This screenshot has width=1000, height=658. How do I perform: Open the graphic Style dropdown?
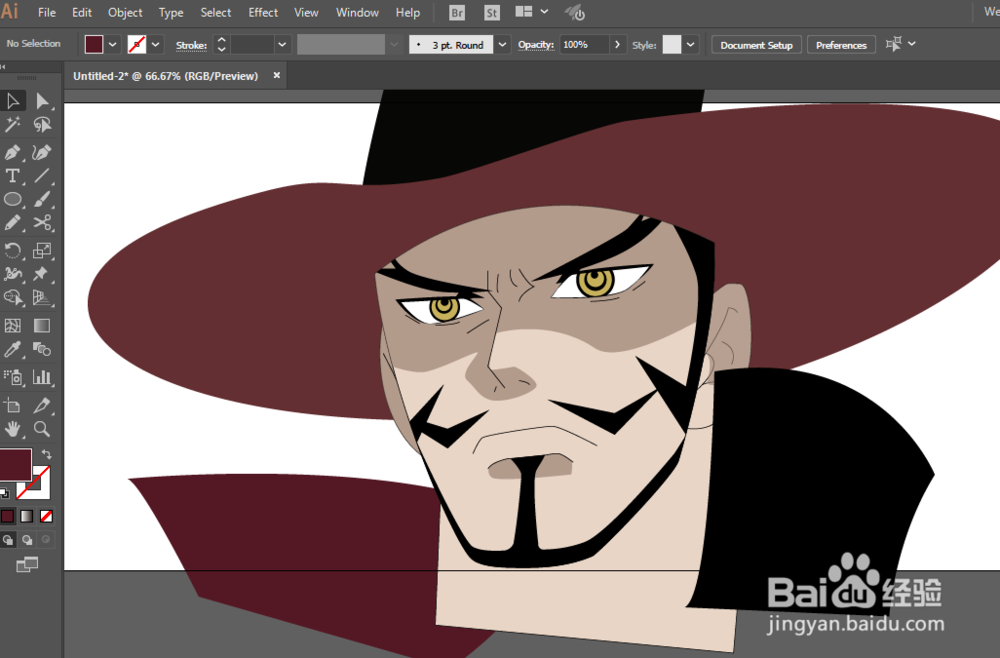pos(690,45)
